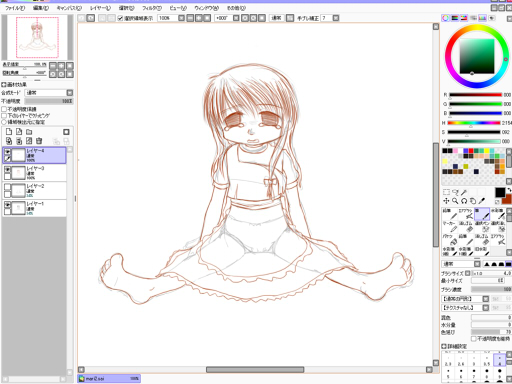This screenshot has height=384, width=512.
Task: Enable the 不透明度保護 preserve opacity checkbox
Action: [x=4, y=109]
